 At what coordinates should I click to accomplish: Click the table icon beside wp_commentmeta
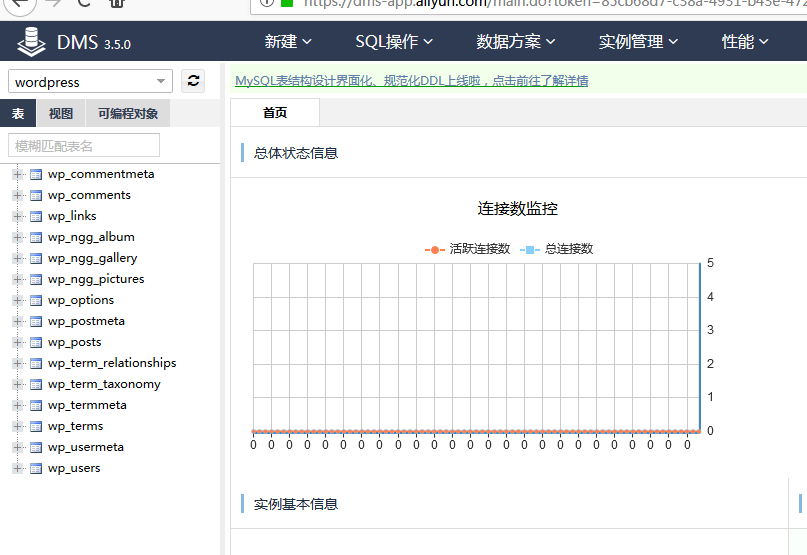[x=36, y=175]
